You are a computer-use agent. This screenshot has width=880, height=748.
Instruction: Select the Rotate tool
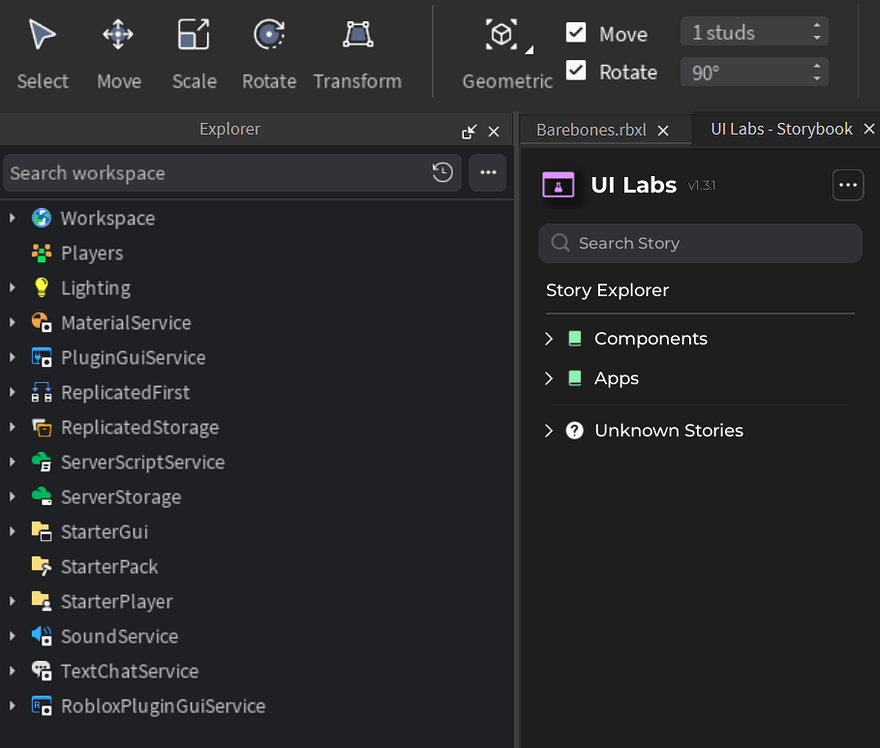(x=268, y=50)
